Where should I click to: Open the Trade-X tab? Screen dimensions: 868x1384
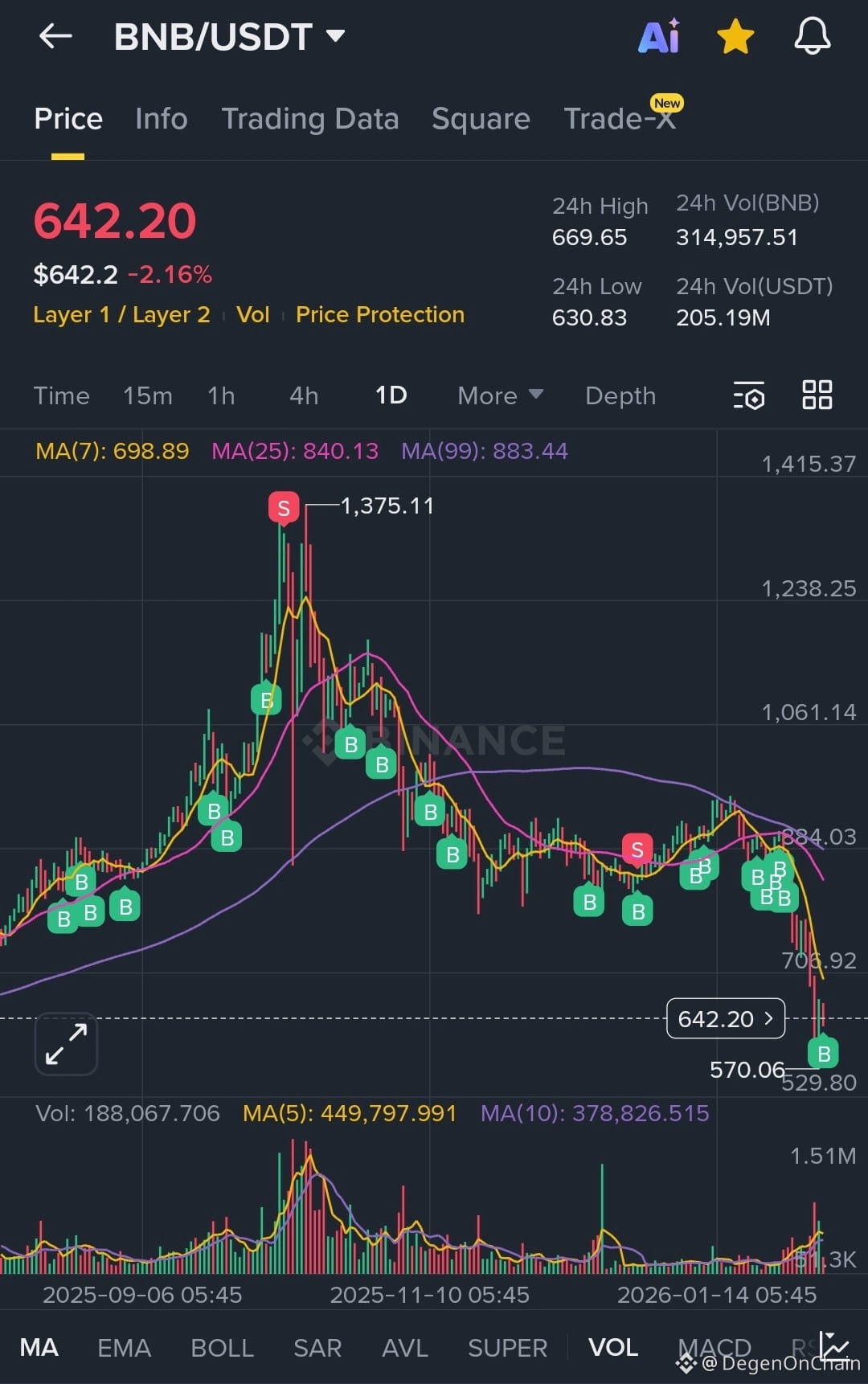pyautogui.click(x=620, y=119)
